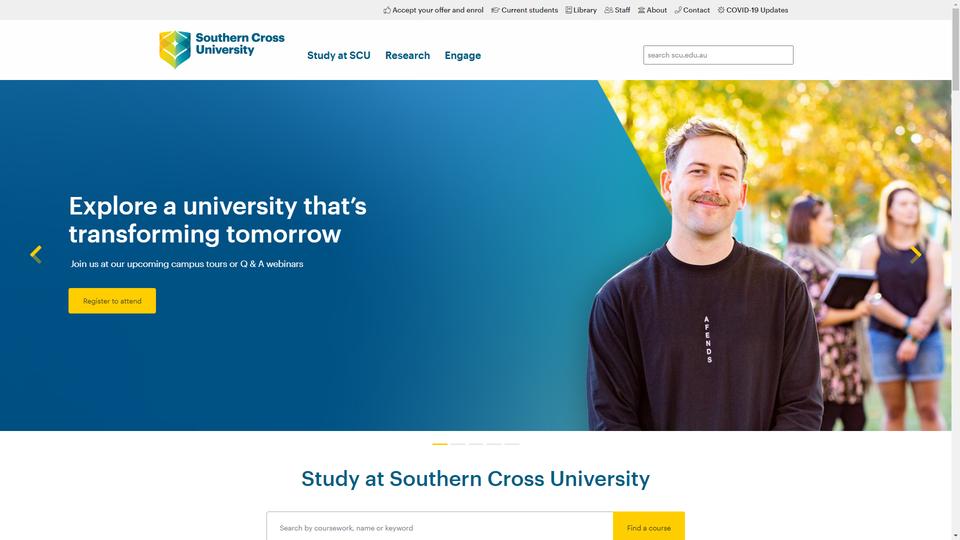Image resolution: width=960 pixels, height=540 pixels.
Task: Click the graduation cap icon for Current students
Action: pos(495,10)
